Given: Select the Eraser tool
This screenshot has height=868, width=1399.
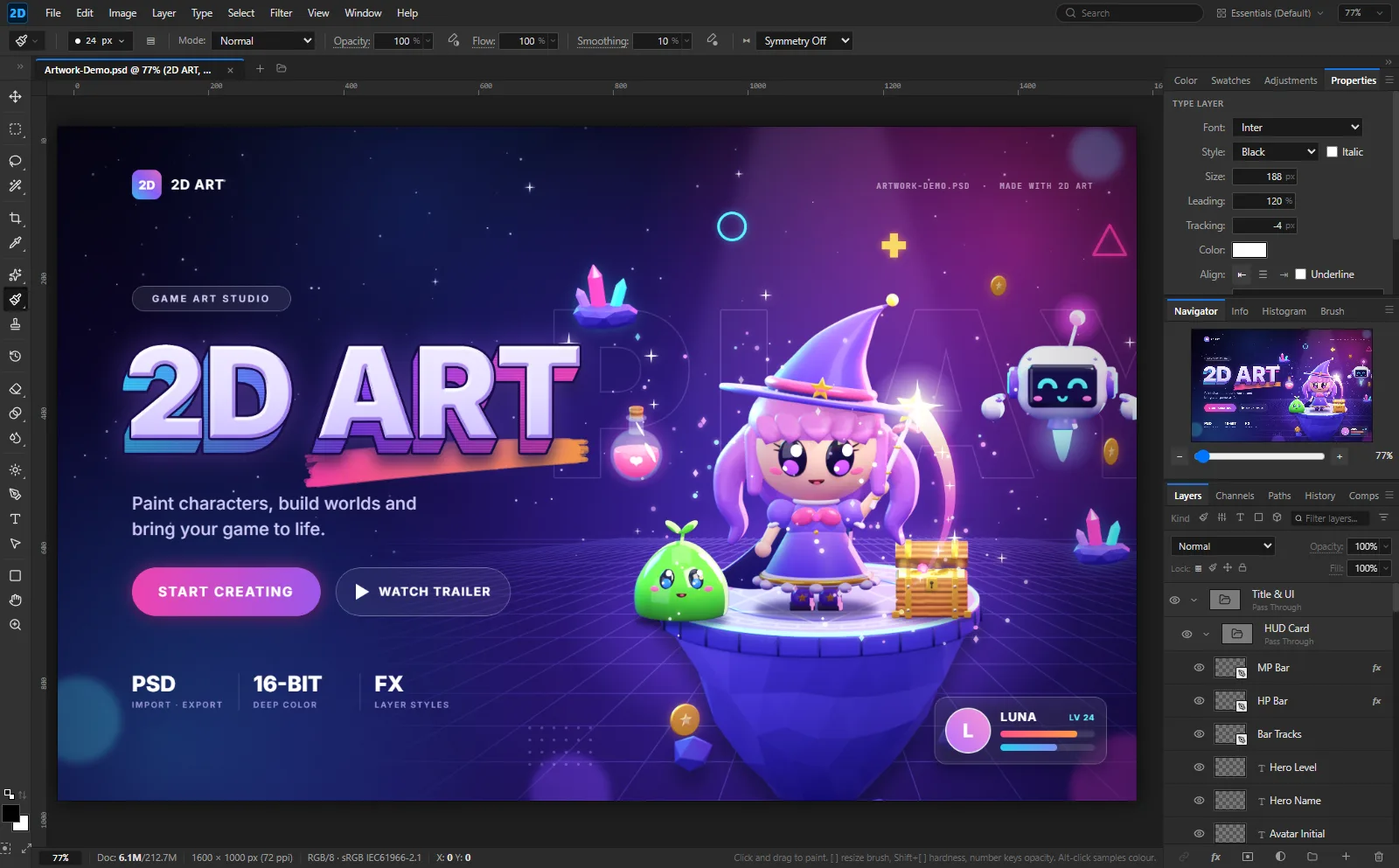Looking at the screenshot, I should click(x=15, y=389).
